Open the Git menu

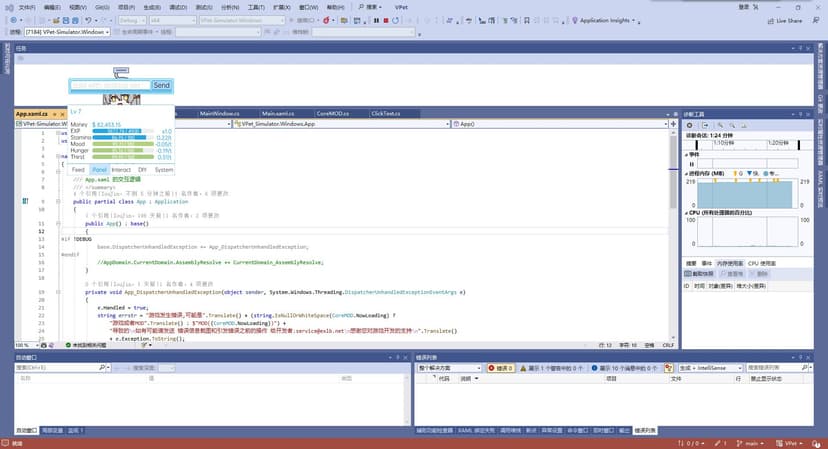tap(102, 7)
